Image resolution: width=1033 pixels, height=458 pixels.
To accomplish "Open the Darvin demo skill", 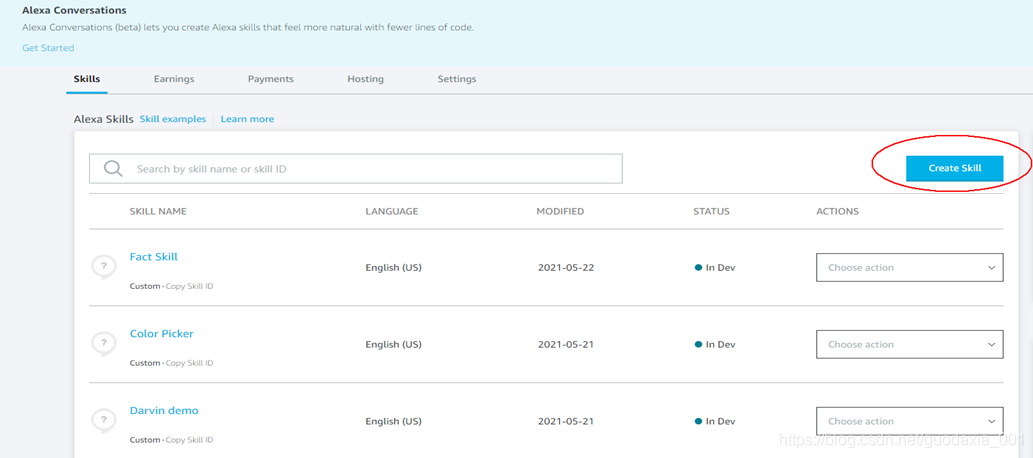I will click(x=164, y=411).
